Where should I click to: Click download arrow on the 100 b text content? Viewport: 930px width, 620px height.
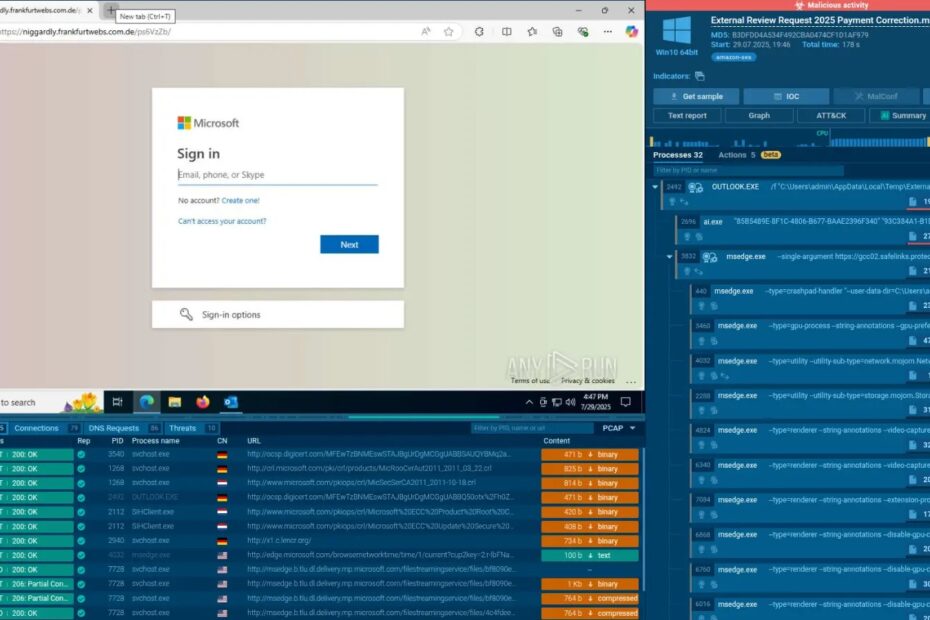[590, 556]
